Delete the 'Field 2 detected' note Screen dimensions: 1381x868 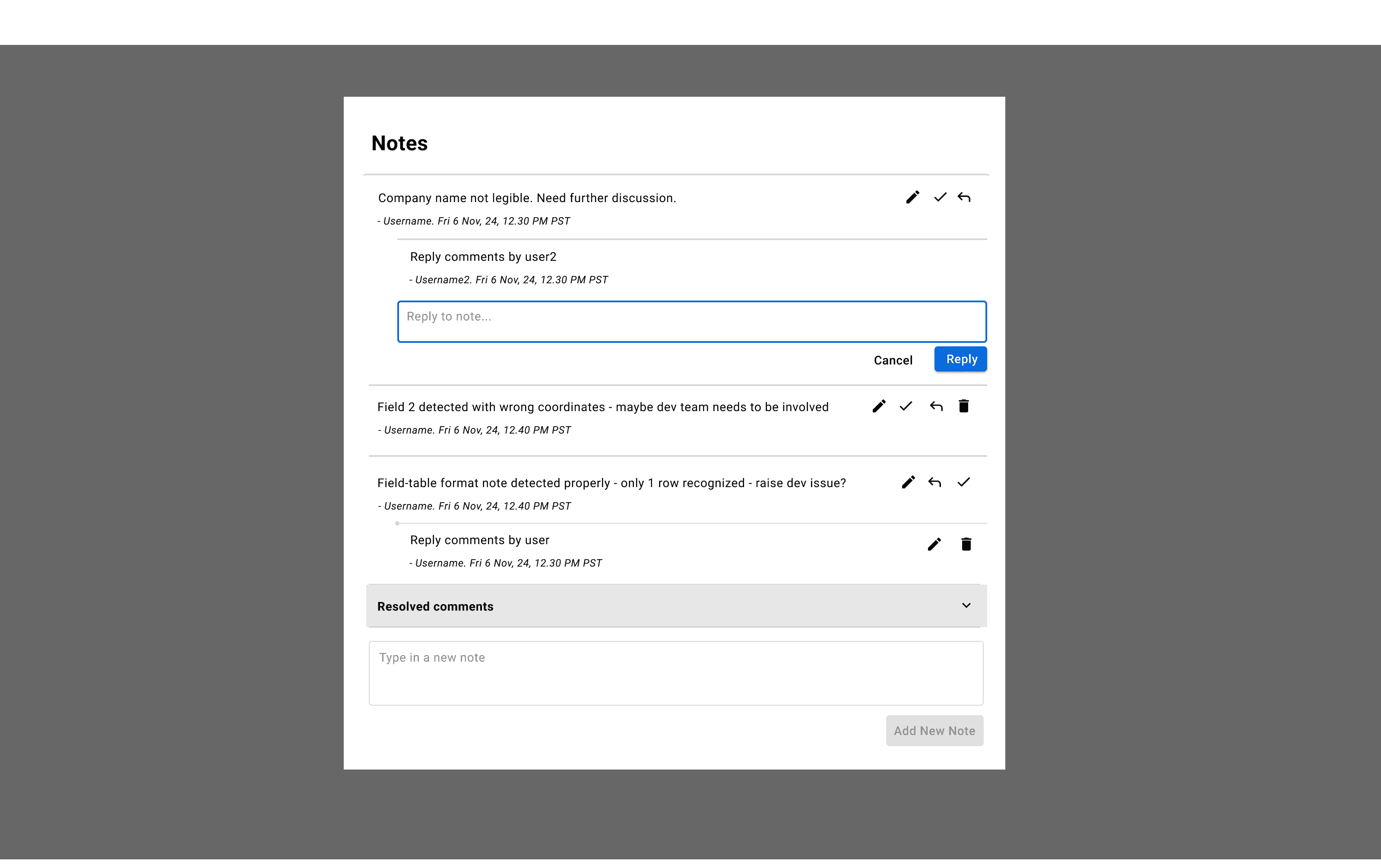coord(963,406)
